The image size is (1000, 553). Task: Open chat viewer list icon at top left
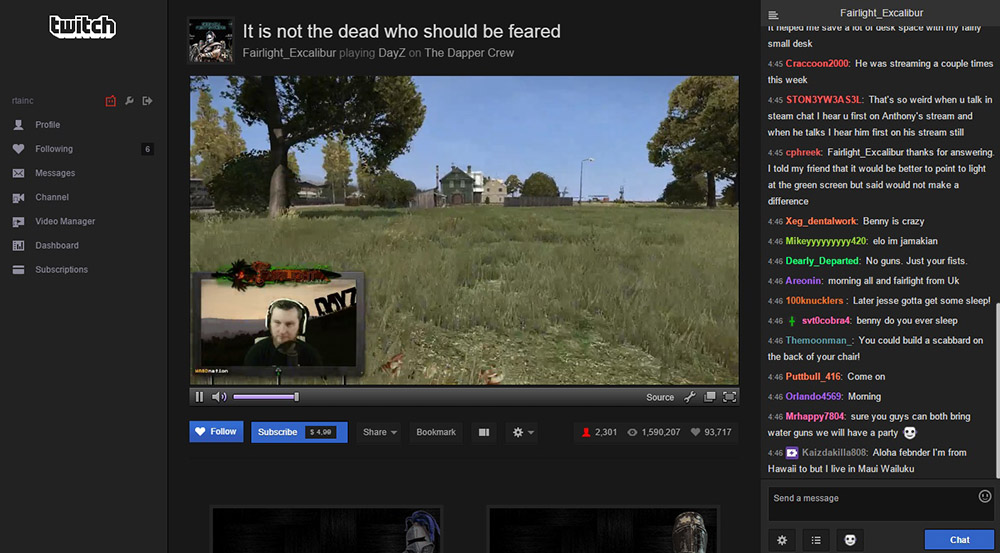[x=773, y=15]
